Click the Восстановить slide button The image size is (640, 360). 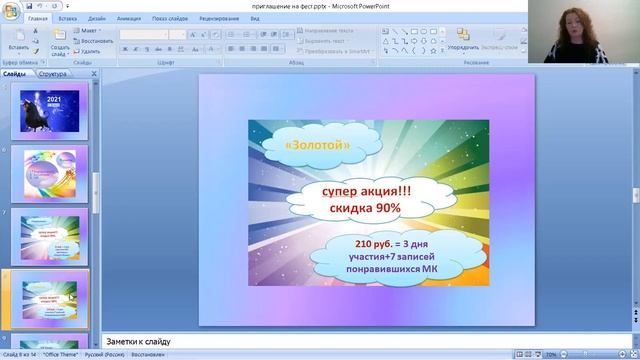[93, 41]
